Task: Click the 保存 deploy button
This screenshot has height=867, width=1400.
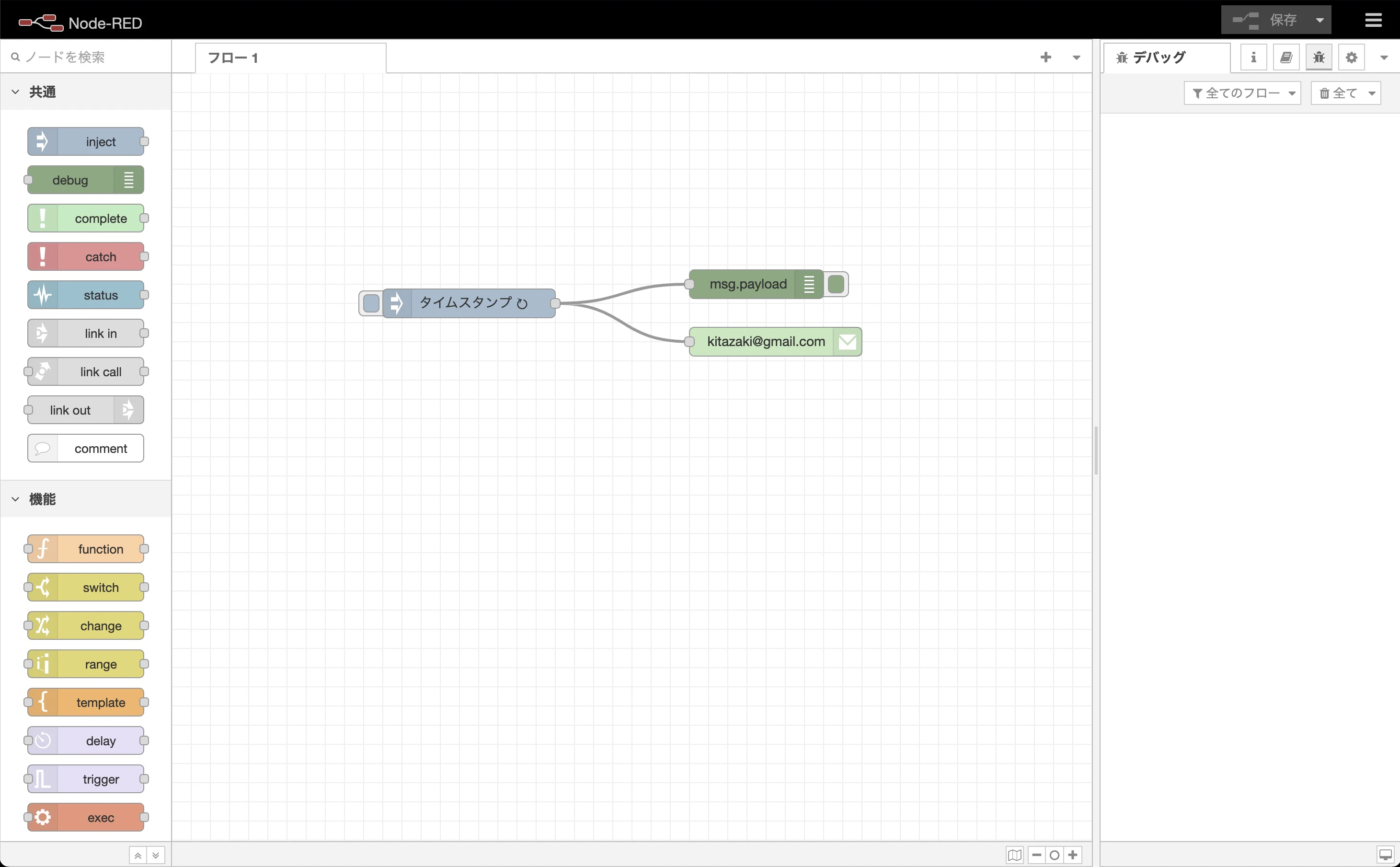Action: 1265,20
